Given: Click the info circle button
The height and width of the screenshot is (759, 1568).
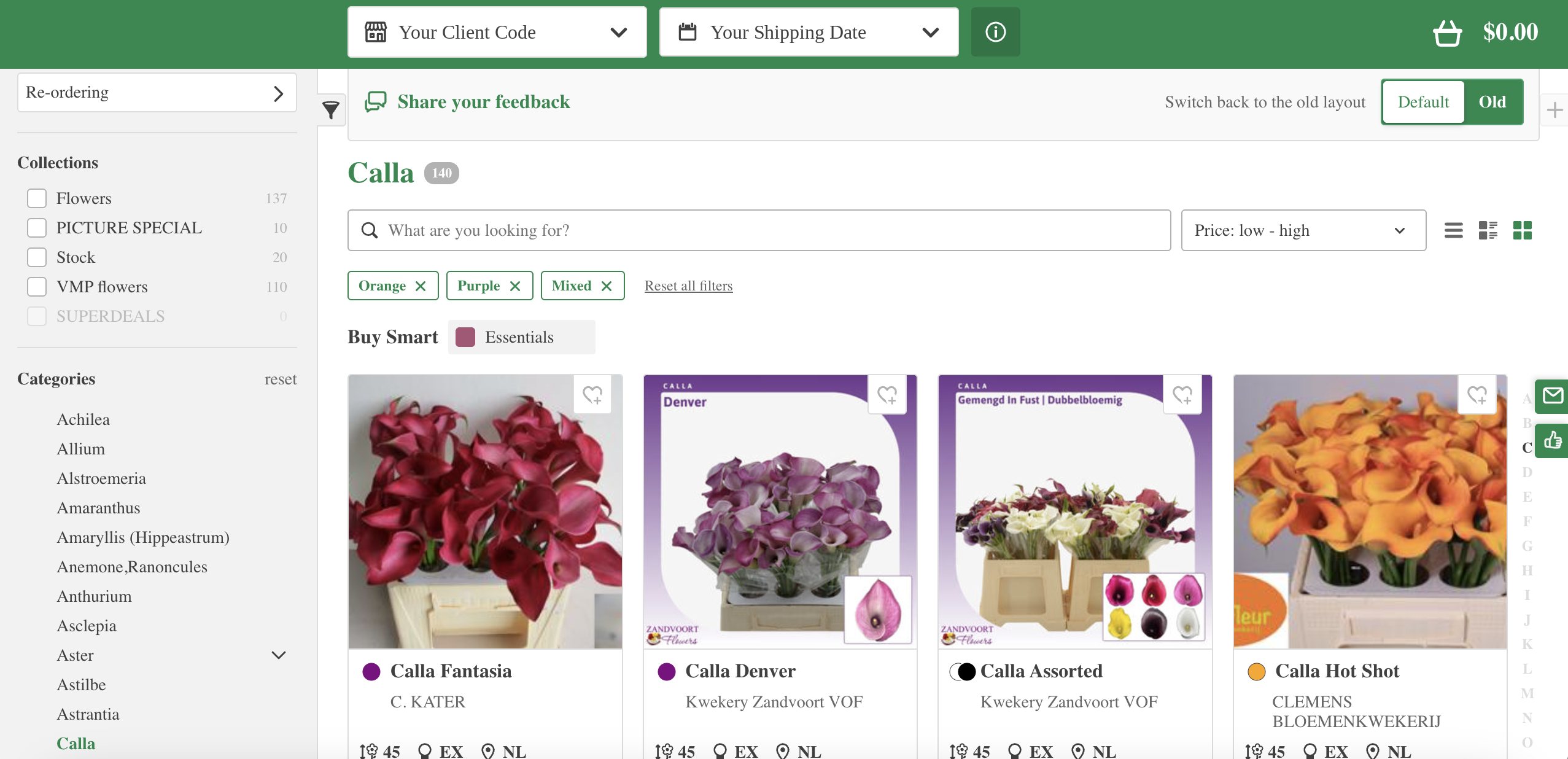Looking at the screenshot, I should [x=995, y=32].
